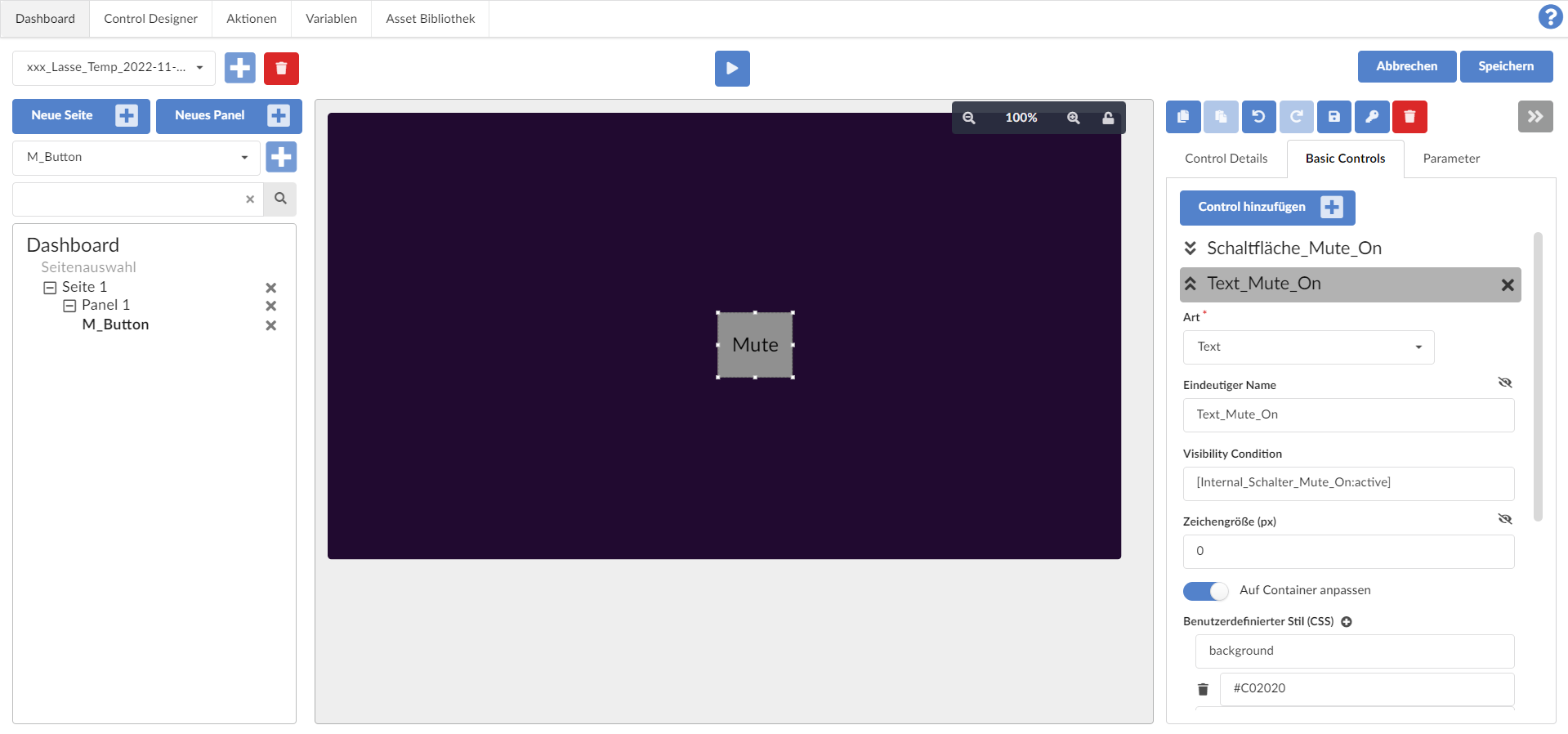1568x734 pixels.
Task: Switch to the Dashboard tab
Action: [x=45, y=19]
